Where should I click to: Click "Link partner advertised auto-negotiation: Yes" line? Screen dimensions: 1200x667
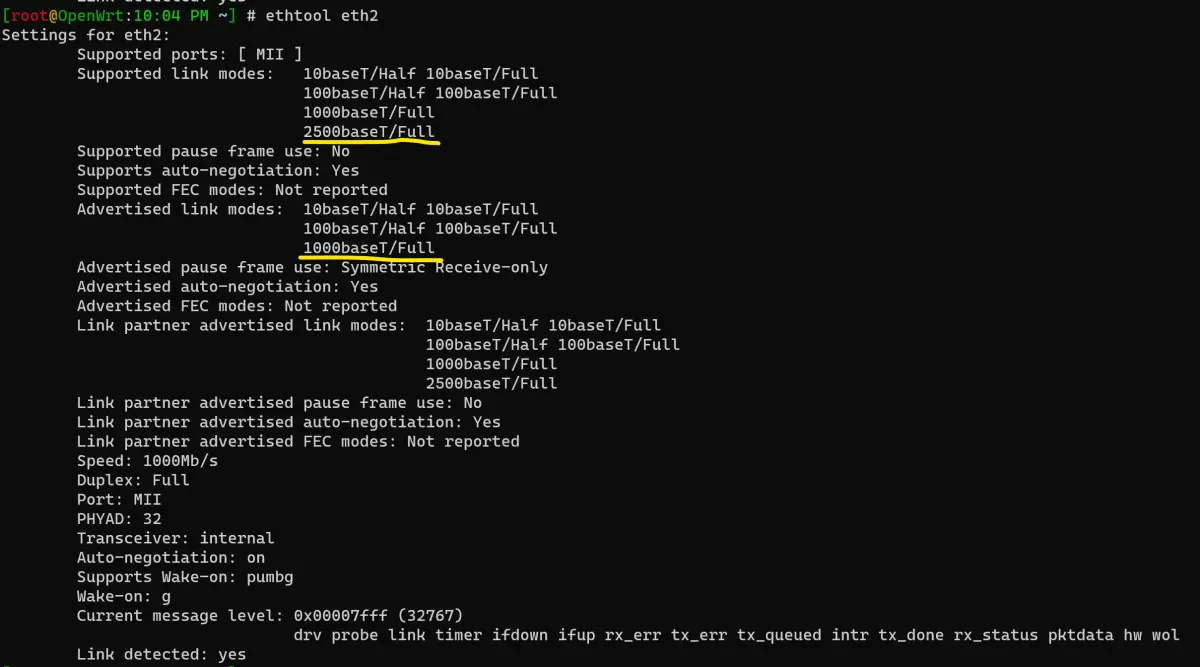point(288,422)
